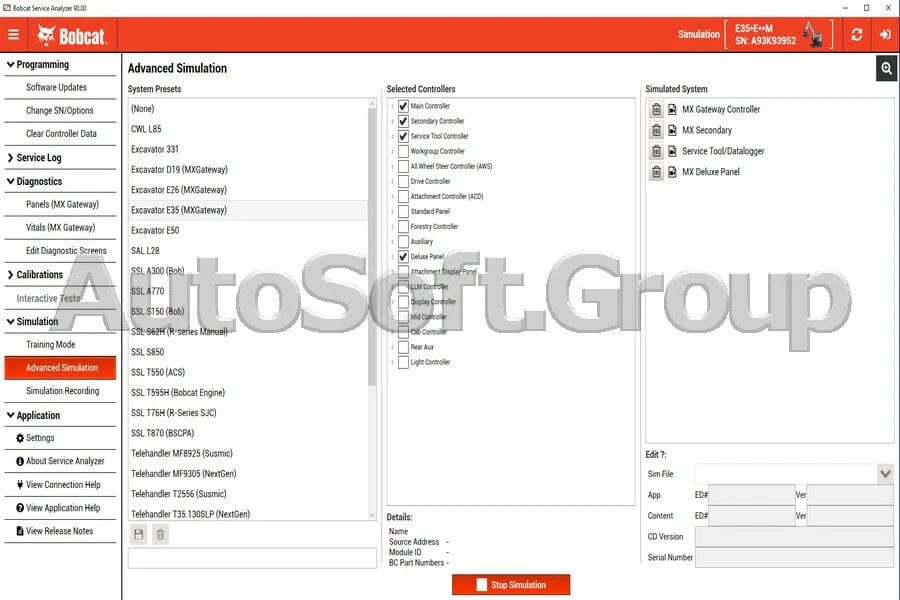
Task: Toggle the Deluxe Panel checkbox
Action: click(403, 257)
